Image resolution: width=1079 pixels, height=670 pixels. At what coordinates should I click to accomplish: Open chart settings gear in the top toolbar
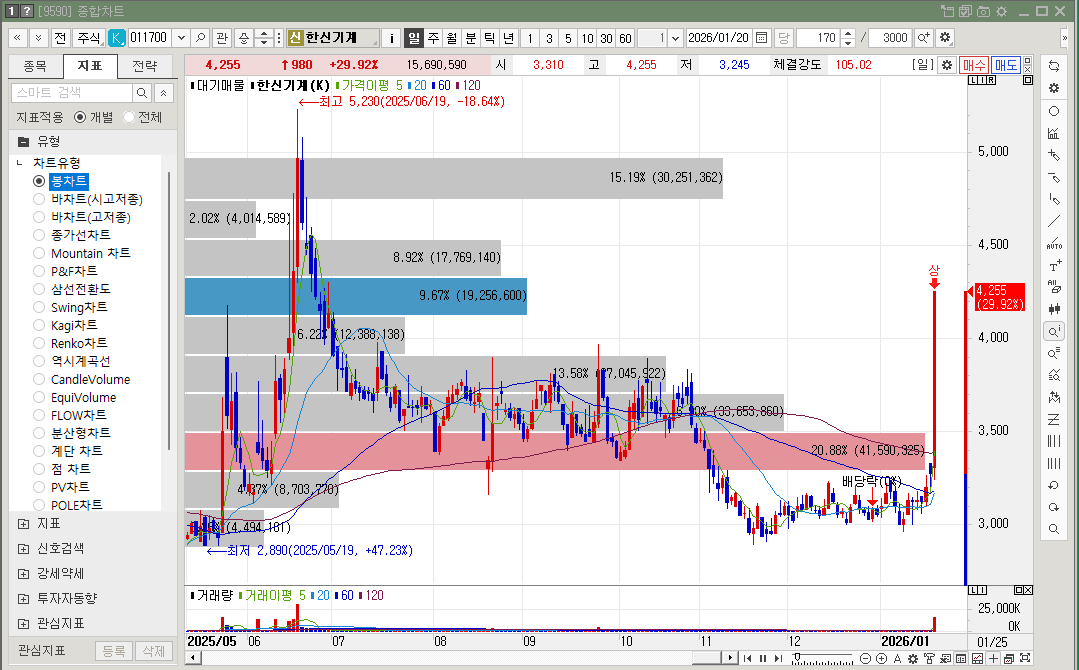click(945, 38)
